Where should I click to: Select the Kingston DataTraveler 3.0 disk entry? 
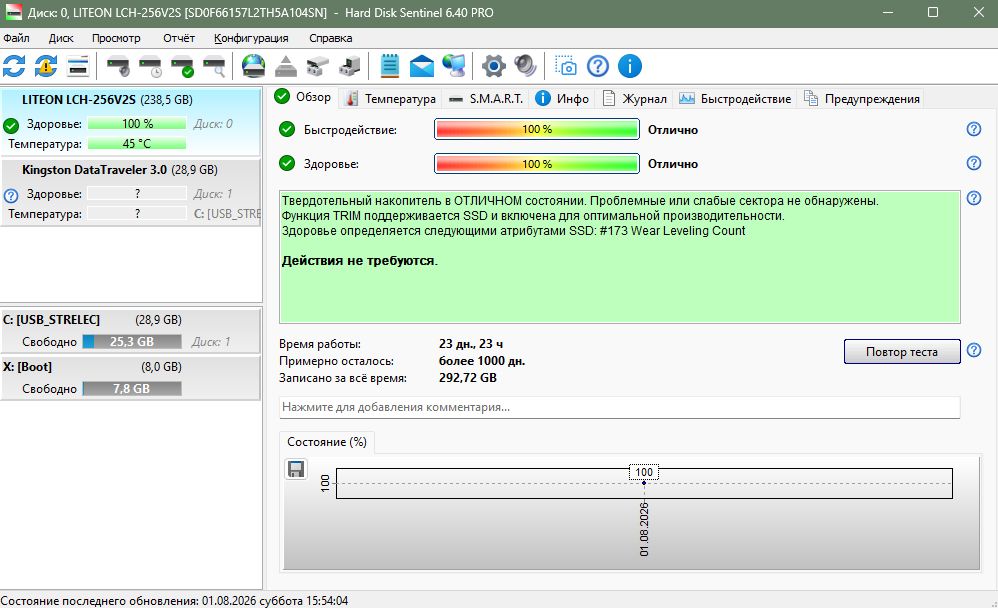click(130, 191)
